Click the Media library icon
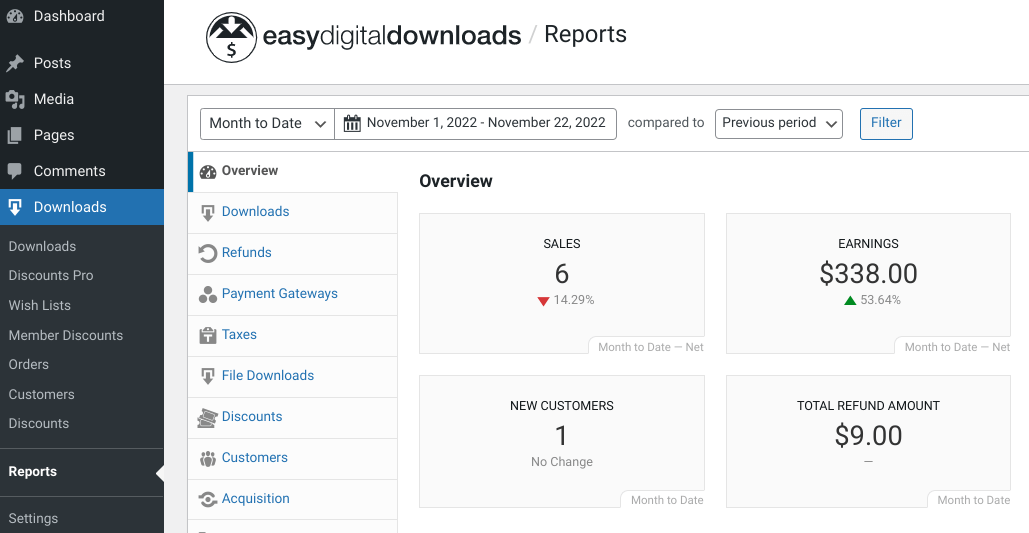1029x533 pixels. (x=15, y=99)
